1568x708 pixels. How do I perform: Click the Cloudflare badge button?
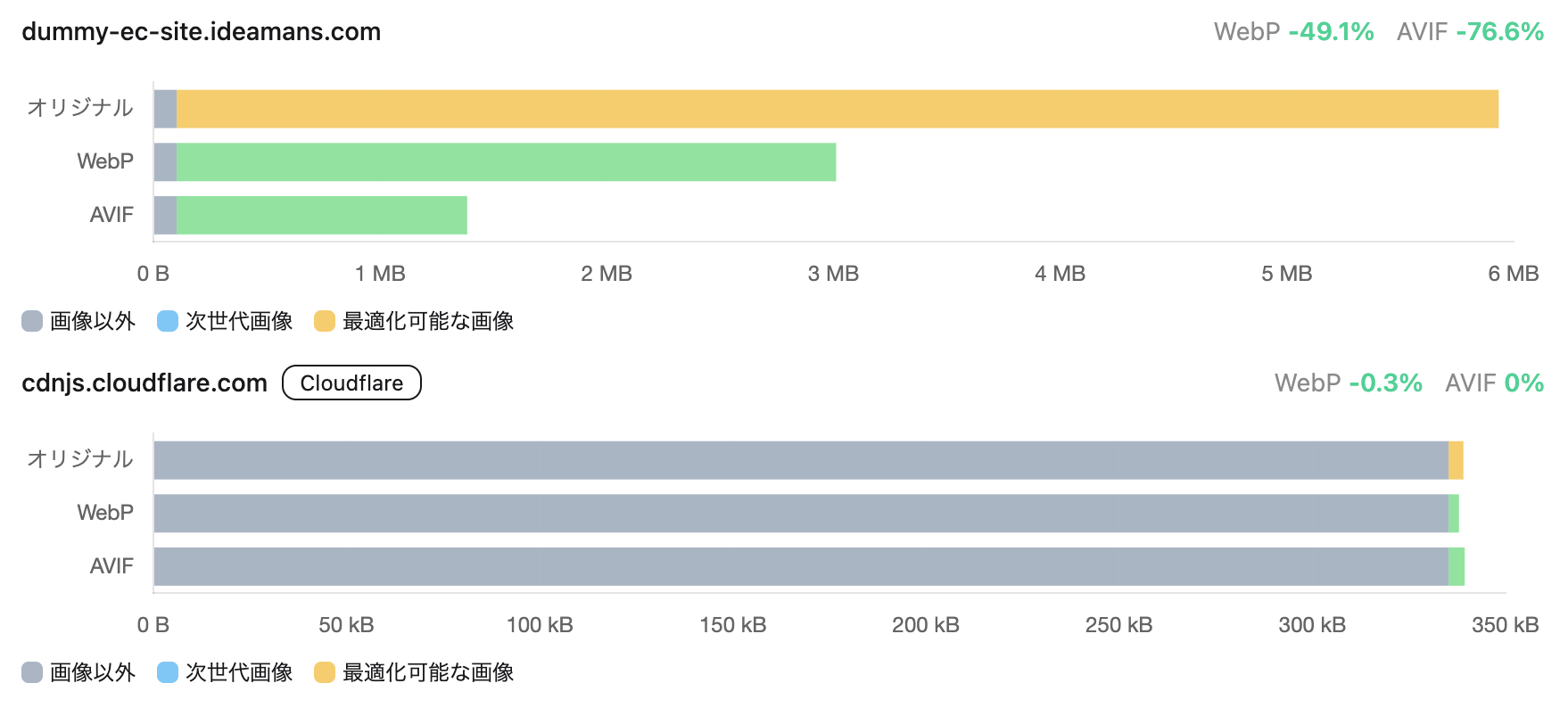click(x=351, y=383)
